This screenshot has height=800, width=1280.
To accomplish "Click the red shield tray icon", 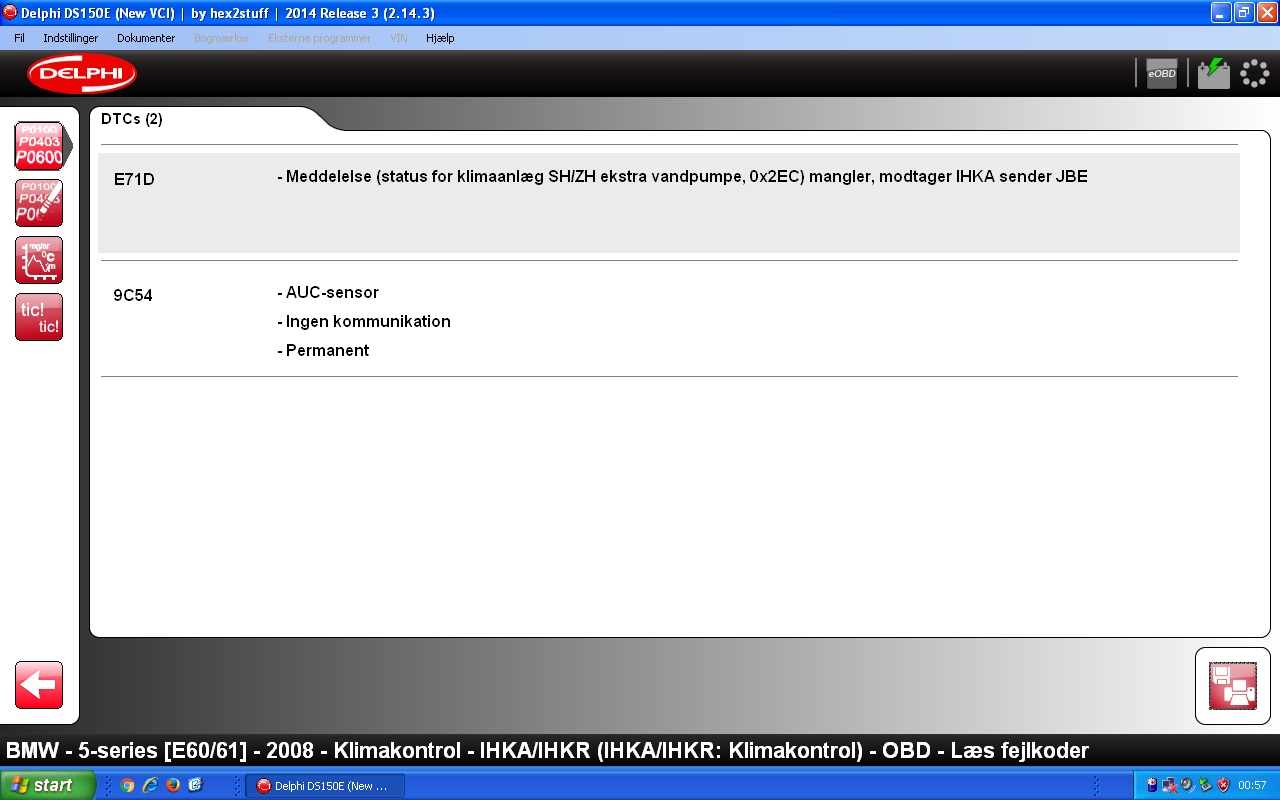I will (x=1223, y=786).
